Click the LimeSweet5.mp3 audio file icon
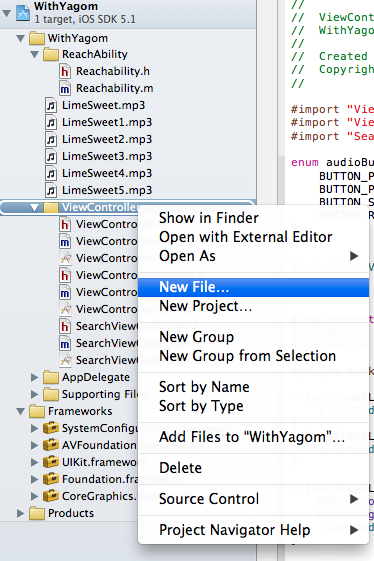 pyautogui.click(x=51, y=190)
